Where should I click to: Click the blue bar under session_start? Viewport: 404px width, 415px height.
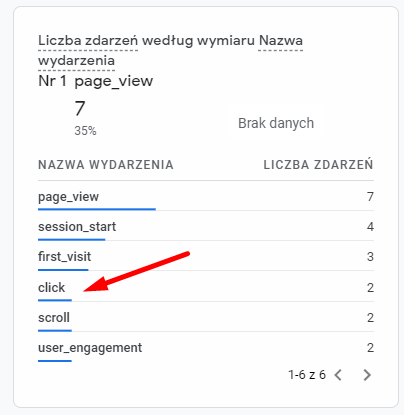click(x=71, y=239)
